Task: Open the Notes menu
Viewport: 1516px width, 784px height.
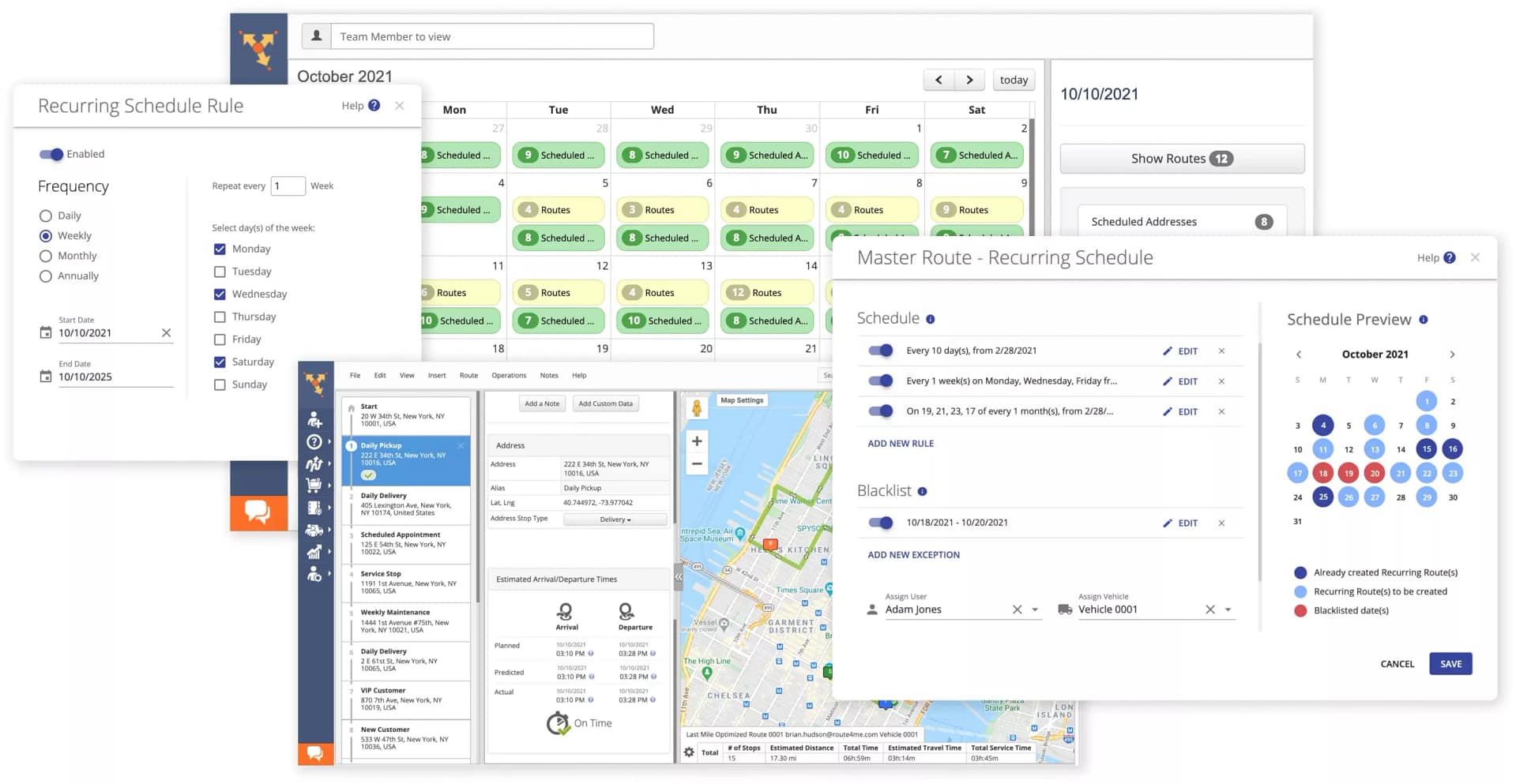Action: click(549, 375)
